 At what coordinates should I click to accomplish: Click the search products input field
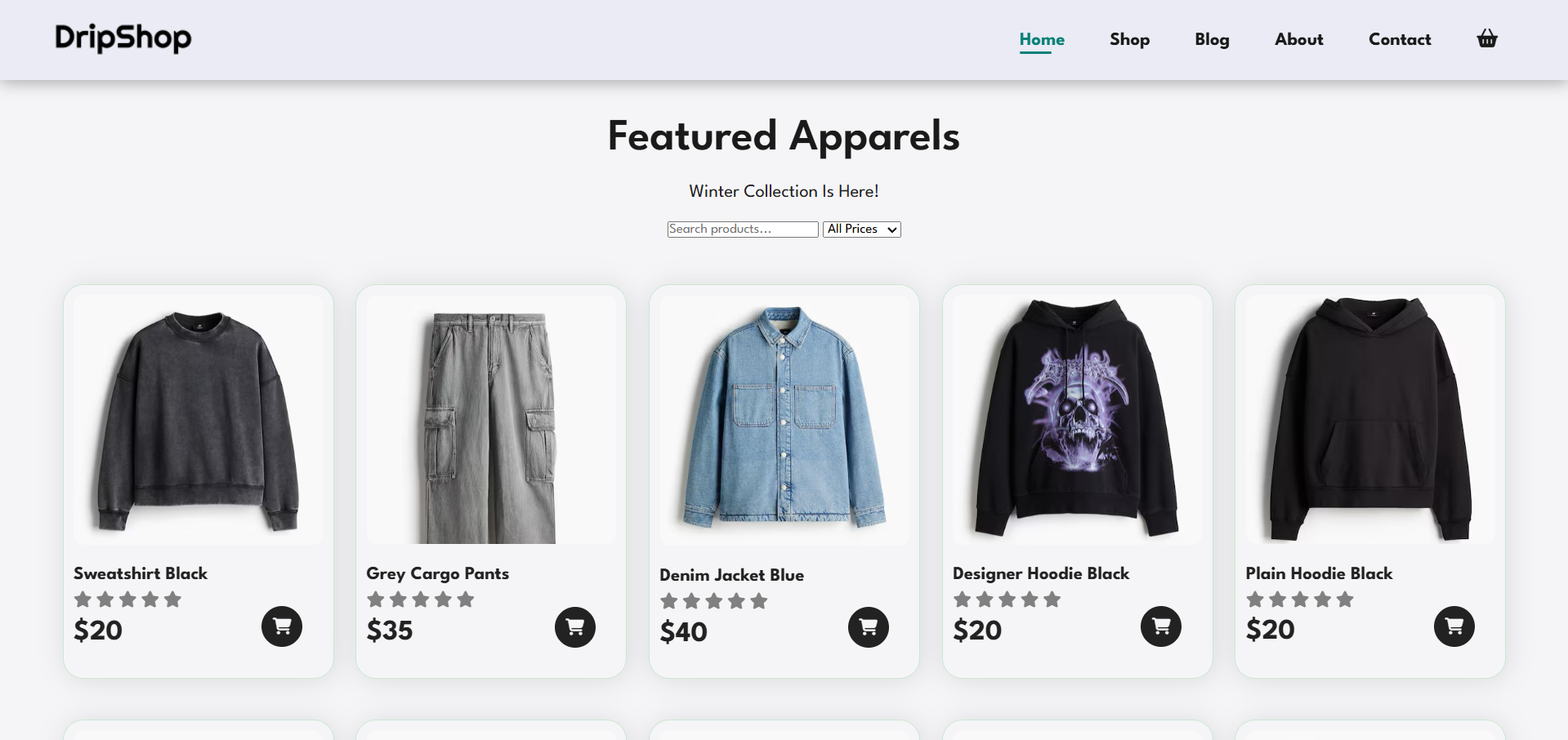[x=742, y=230]
